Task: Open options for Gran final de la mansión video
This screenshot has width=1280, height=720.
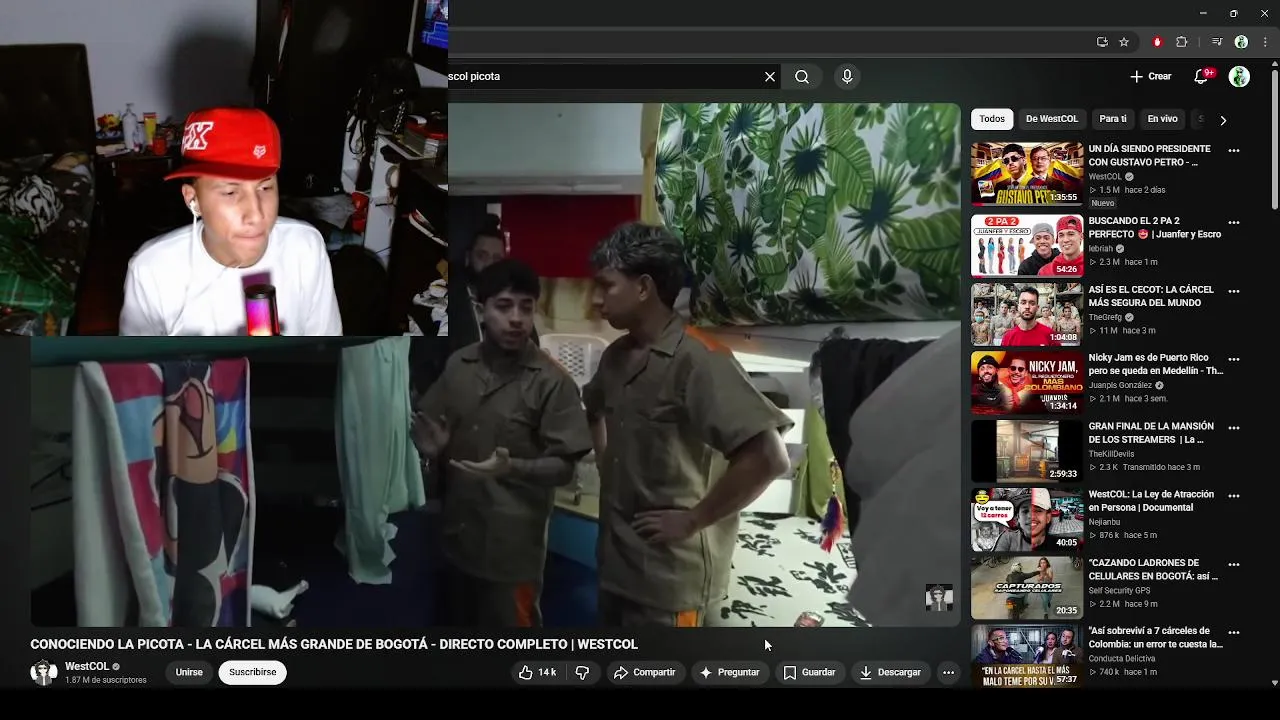Action: pos(1234,428)
